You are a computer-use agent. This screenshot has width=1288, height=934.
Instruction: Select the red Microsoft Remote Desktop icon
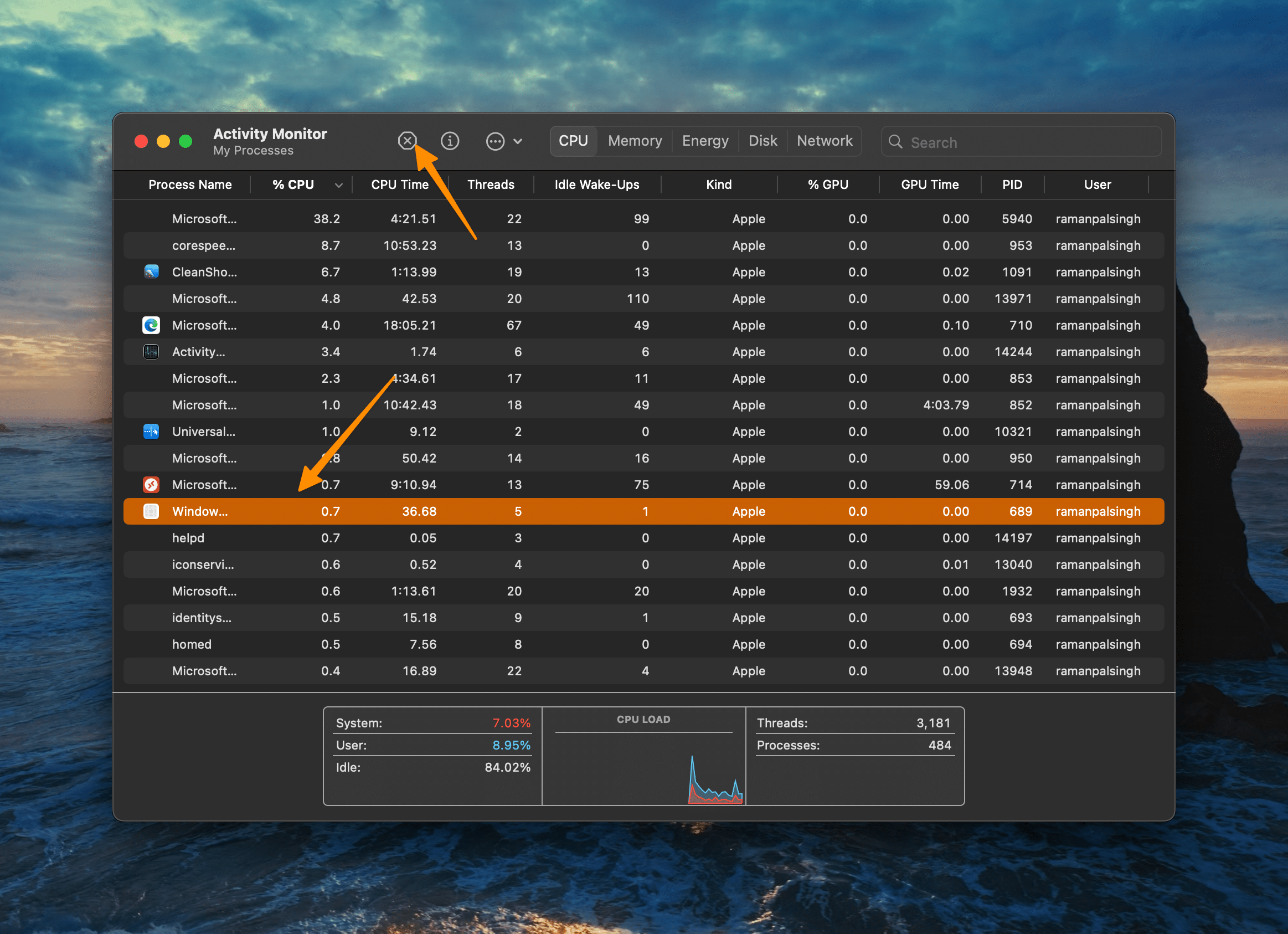pyautogui.click(x=151, y=485)
